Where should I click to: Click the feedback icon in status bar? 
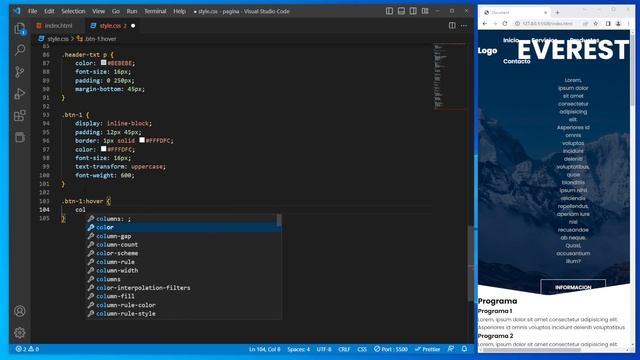click(x=451, y=349)
